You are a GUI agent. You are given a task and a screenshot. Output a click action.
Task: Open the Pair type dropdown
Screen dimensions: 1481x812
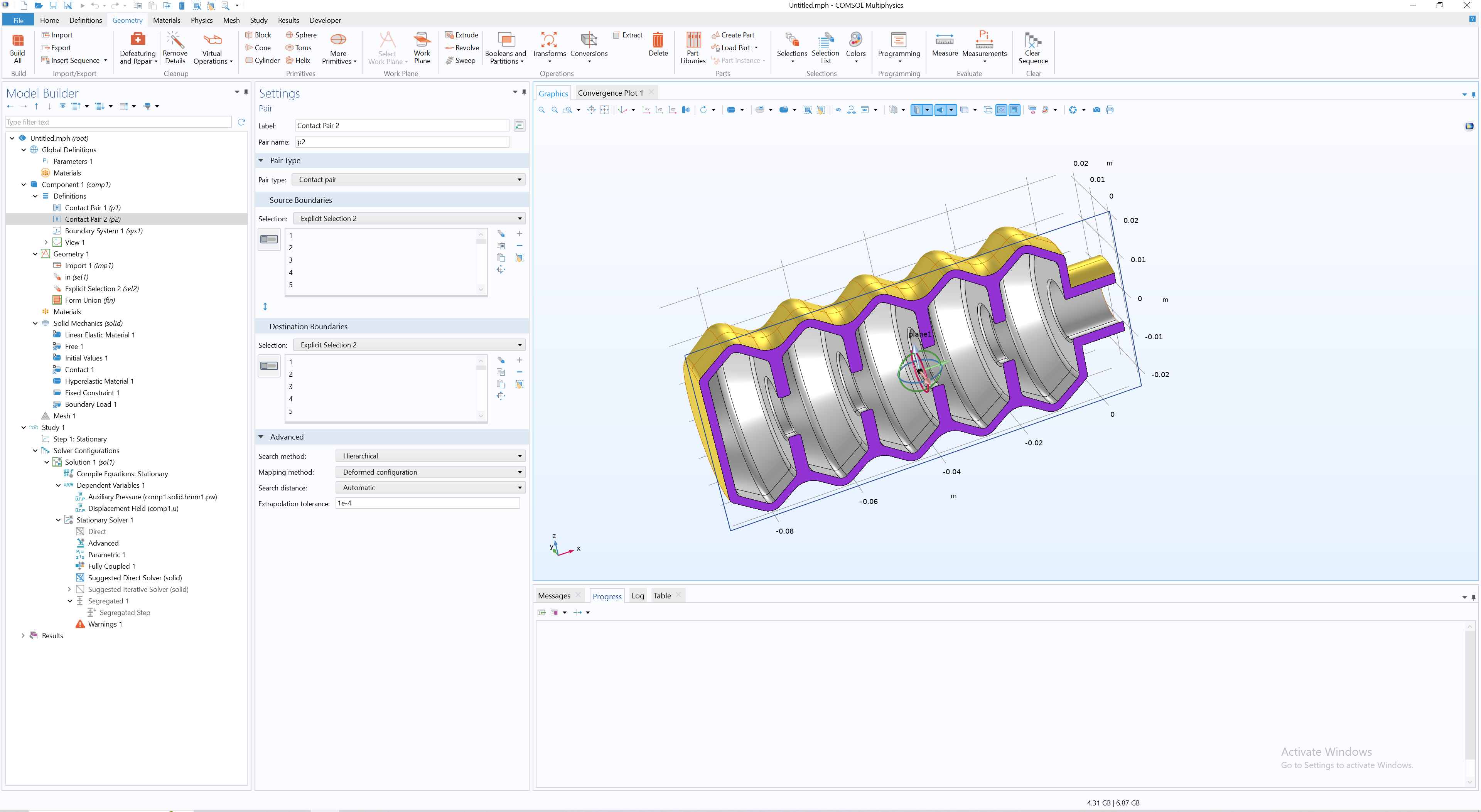(408, 180)
